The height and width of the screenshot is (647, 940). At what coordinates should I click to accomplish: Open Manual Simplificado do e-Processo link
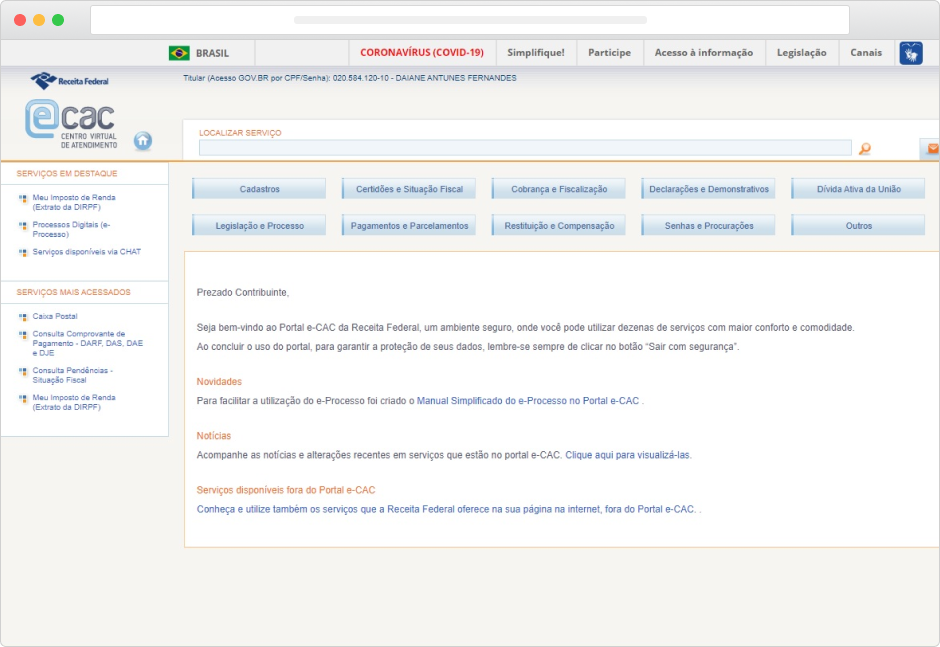point(528,401)
